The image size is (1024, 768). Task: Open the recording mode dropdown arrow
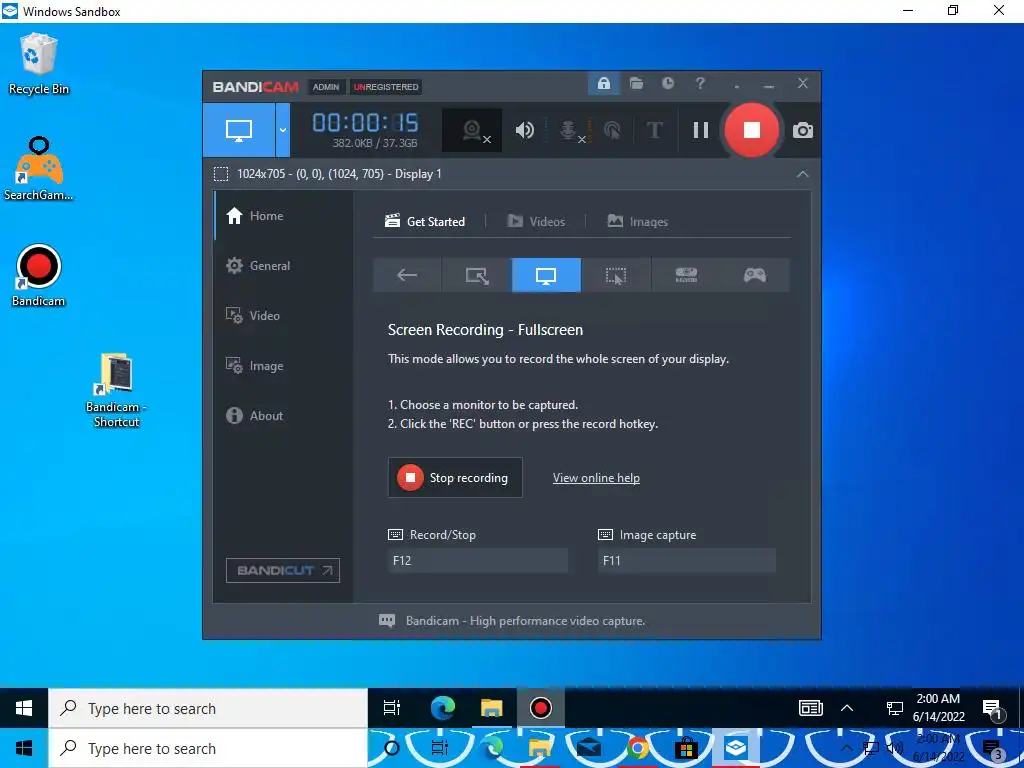click(283, 130)
